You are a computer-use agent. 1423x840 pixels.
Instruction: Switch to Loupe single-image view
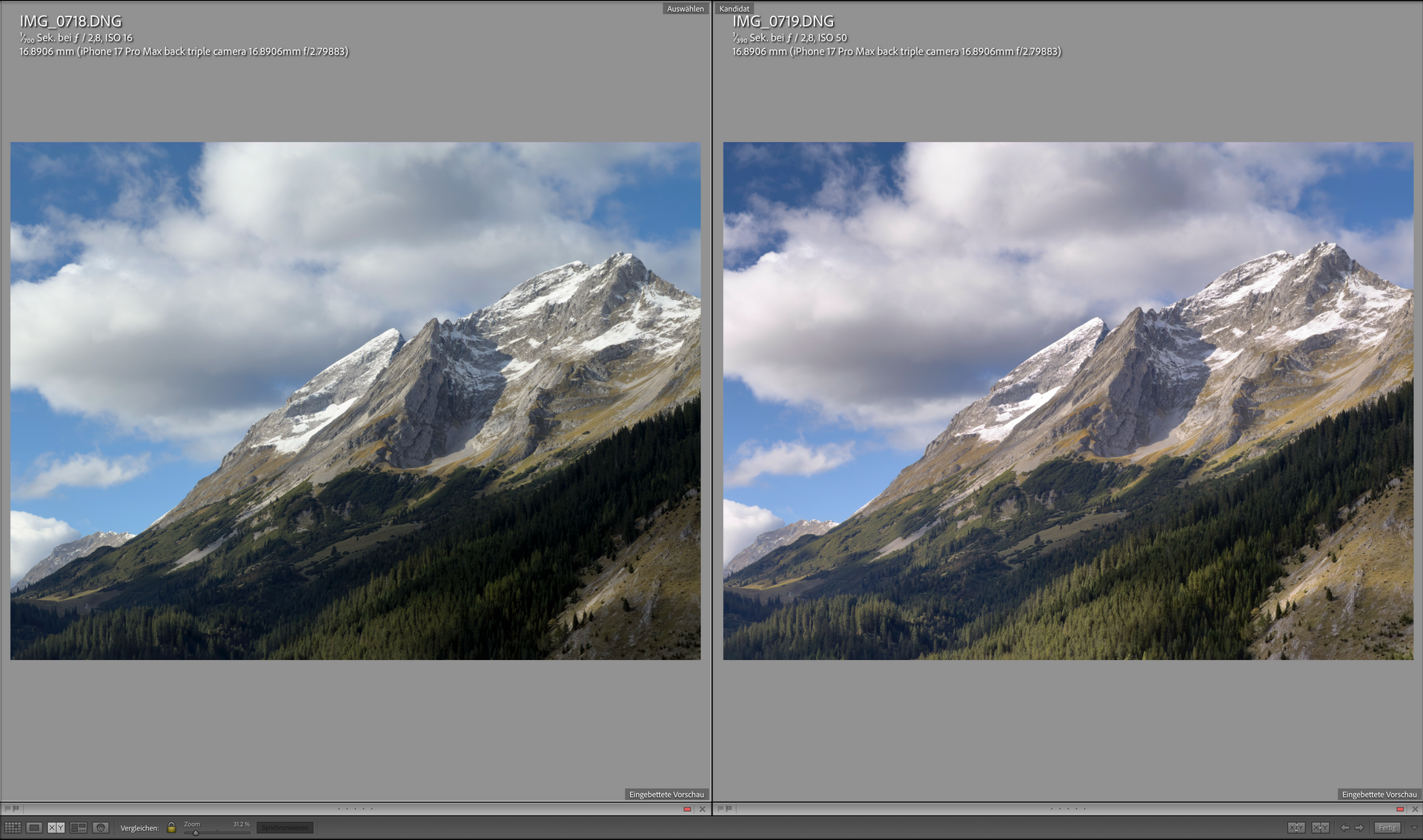point(34,827)
